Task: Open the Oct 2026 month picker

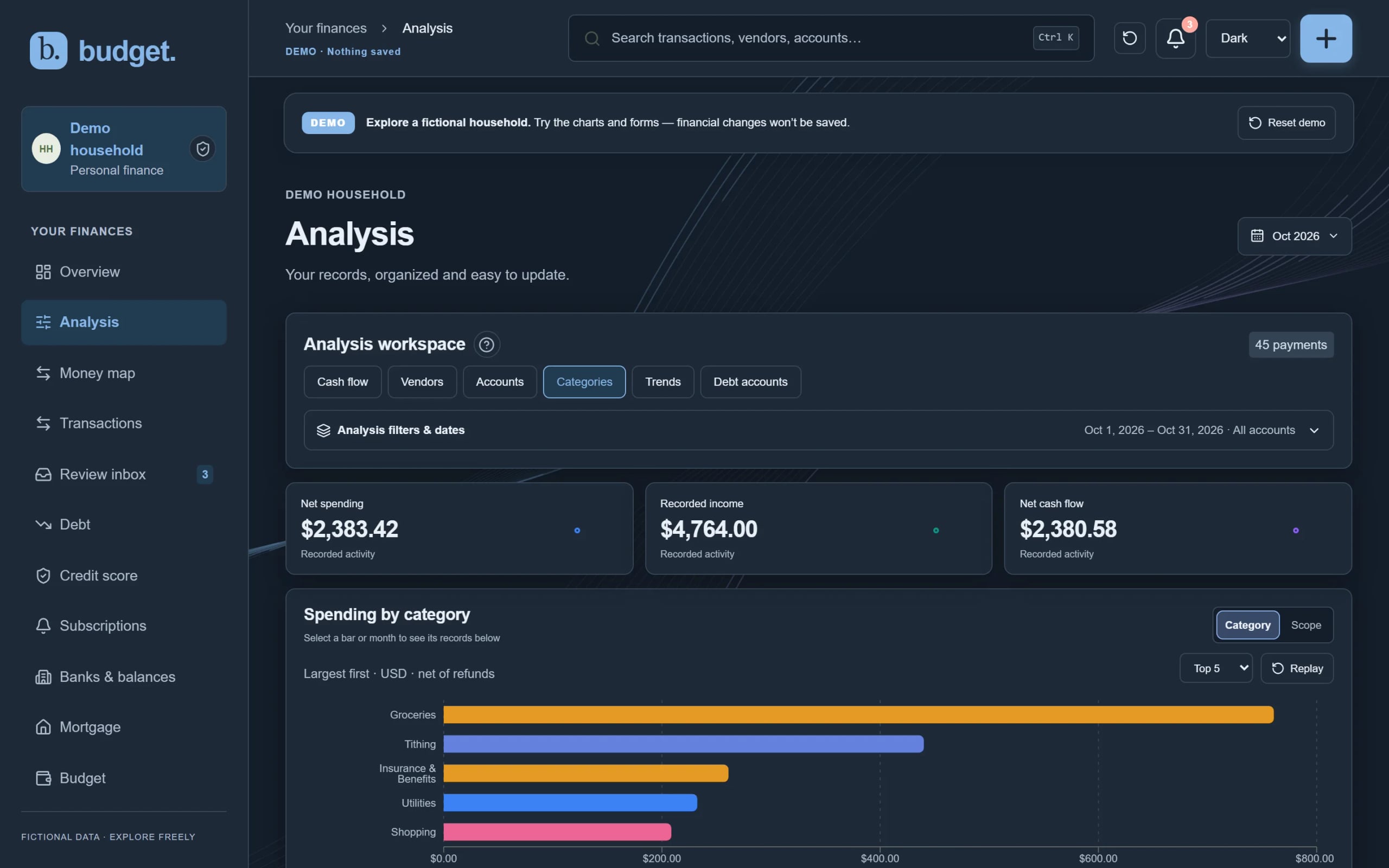Action: click(x=1294, y=236)
